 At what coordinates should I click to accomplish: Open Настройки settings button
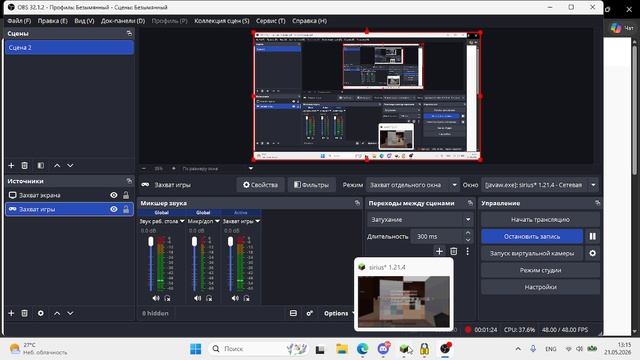pyautogui.click(x=540, y=287)
